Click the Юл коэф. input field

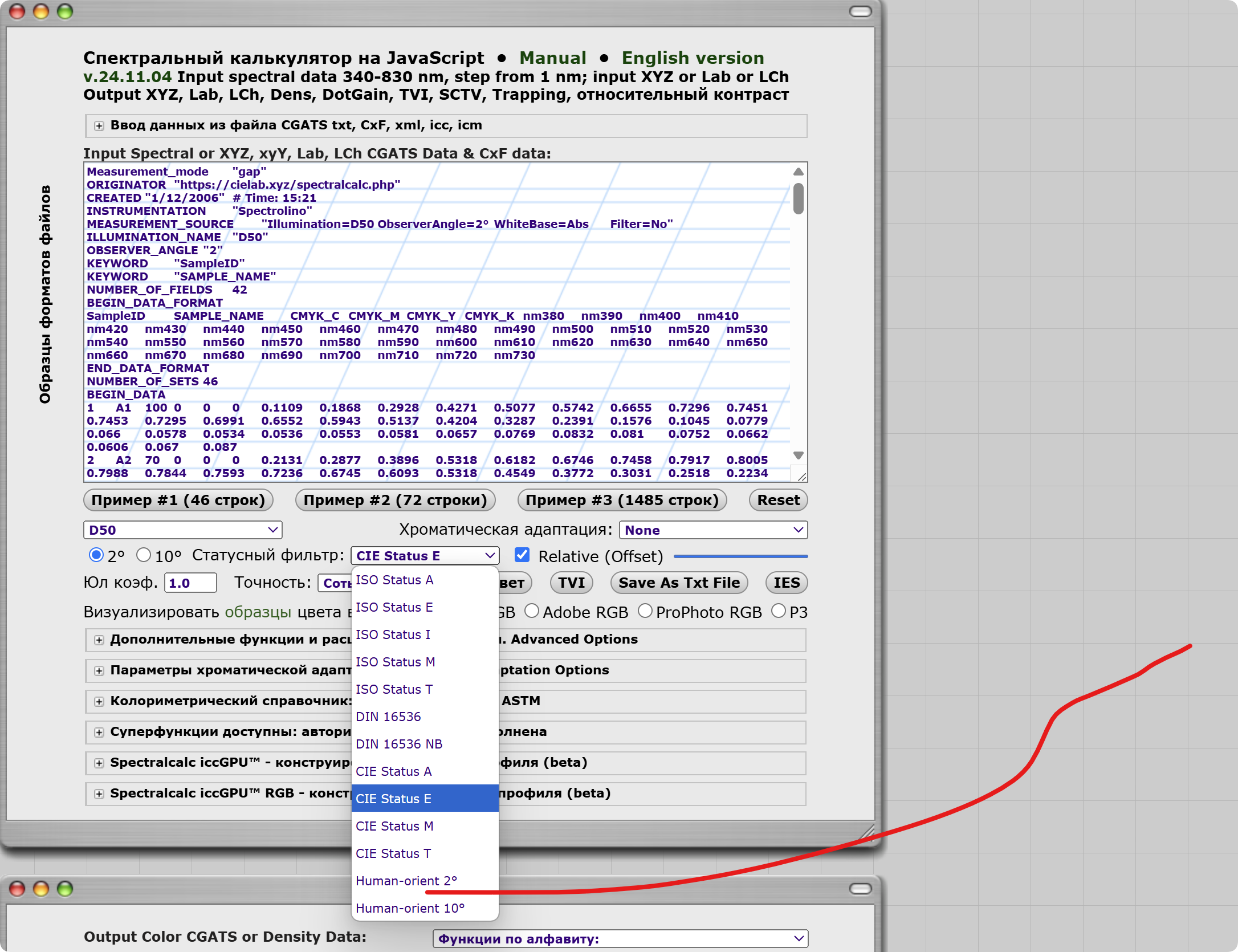tap(190, 583)
